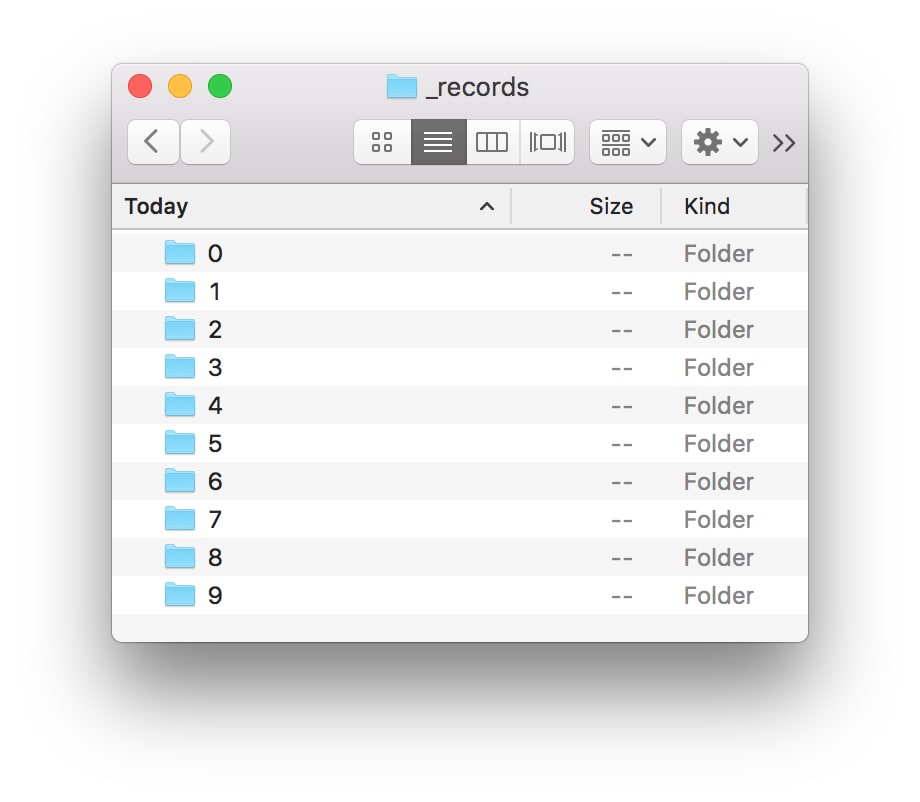The width and height of the screenshot is (920, 802).
Task: Click the folder name 2
Action: 215,330
